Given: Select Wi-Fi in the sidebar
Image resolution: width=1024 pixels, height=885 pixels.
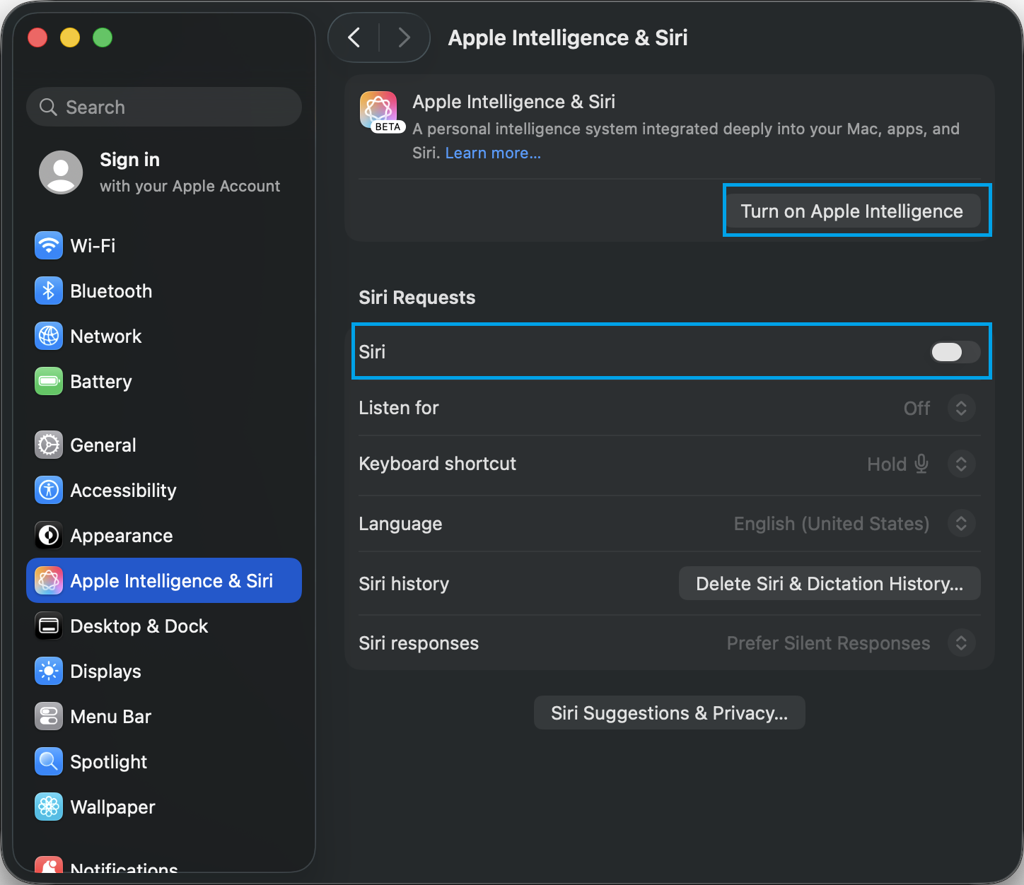Looking at the screenshot, I should 164,246.
